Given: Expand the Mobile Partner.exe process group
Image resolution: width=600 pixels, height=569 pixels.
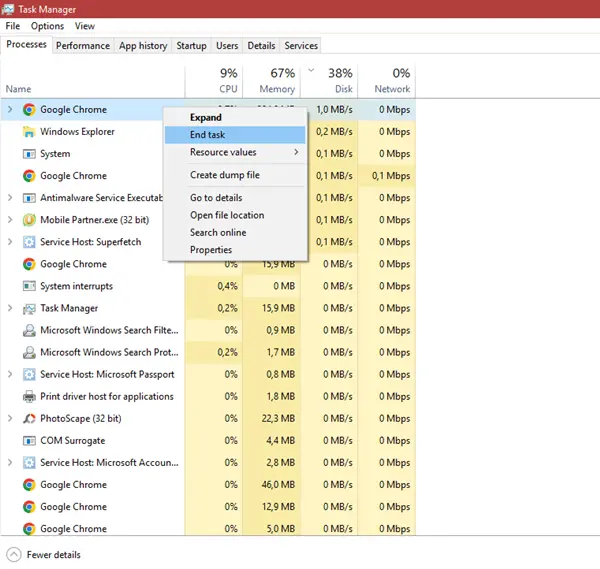Looking at the screenshot, I should coord(10,220).
